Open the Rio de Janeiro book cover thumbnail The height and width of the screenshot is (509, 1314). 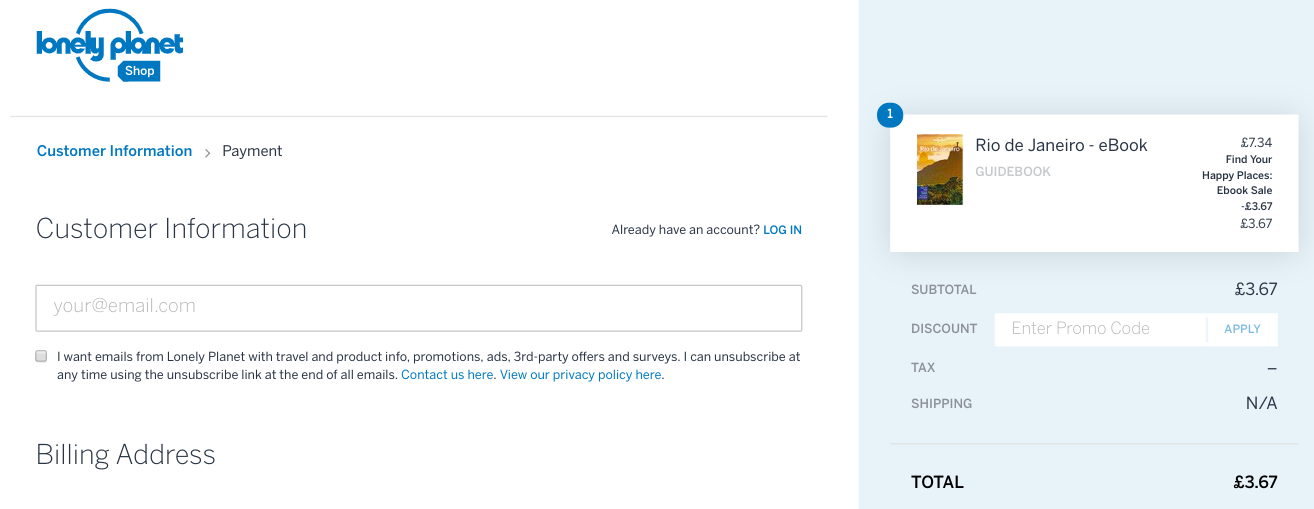coord(939,169)
